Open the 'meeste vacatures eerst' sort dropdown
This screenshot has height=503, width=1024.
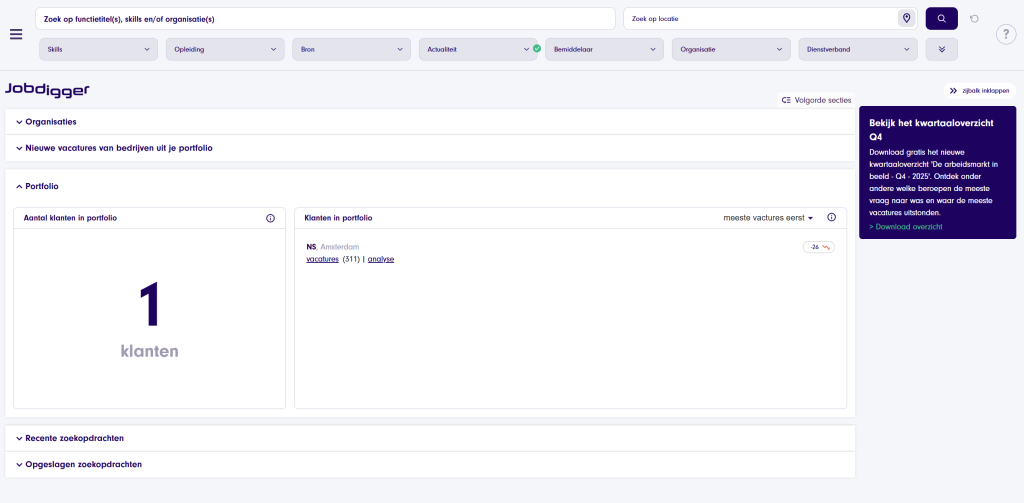click(768, 217)
